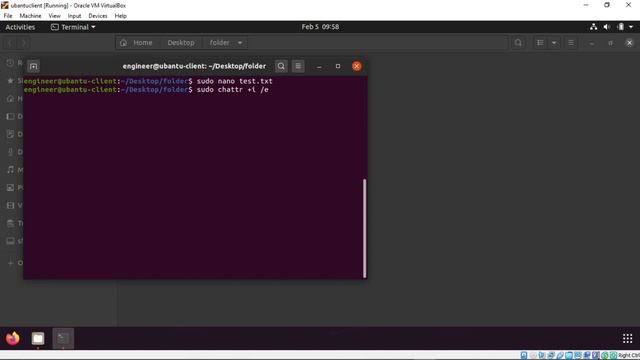Click the plus Other Locations icon

click(10, 263)
